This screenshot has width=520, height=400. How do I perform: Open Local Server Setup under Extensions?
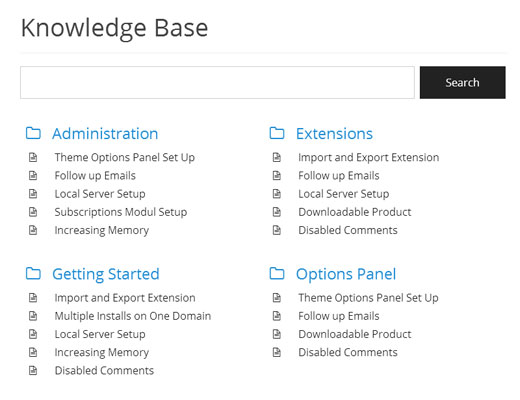pos(344,194)
